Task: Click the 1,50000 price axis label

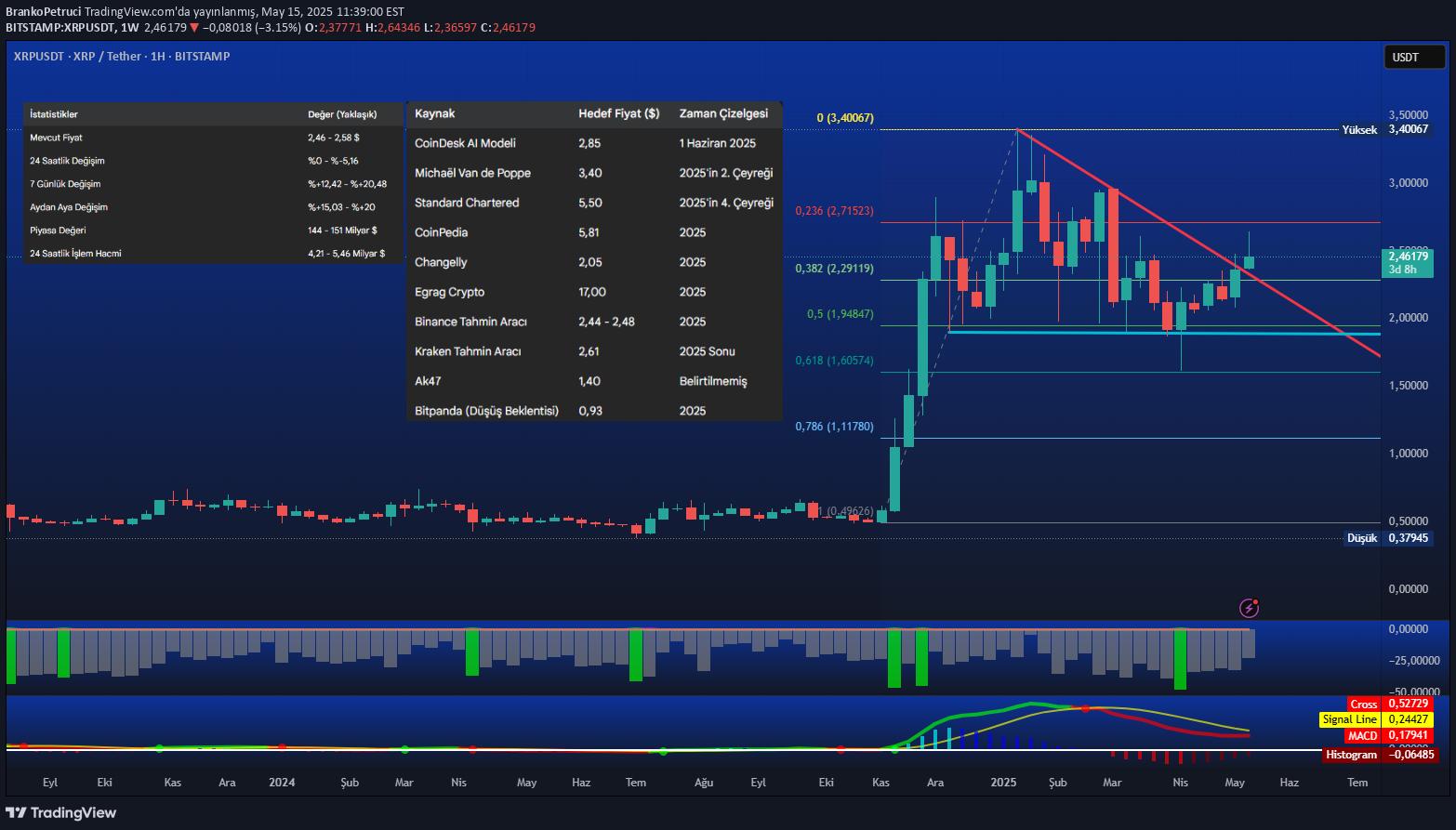Action: [x=1409, y=386]
